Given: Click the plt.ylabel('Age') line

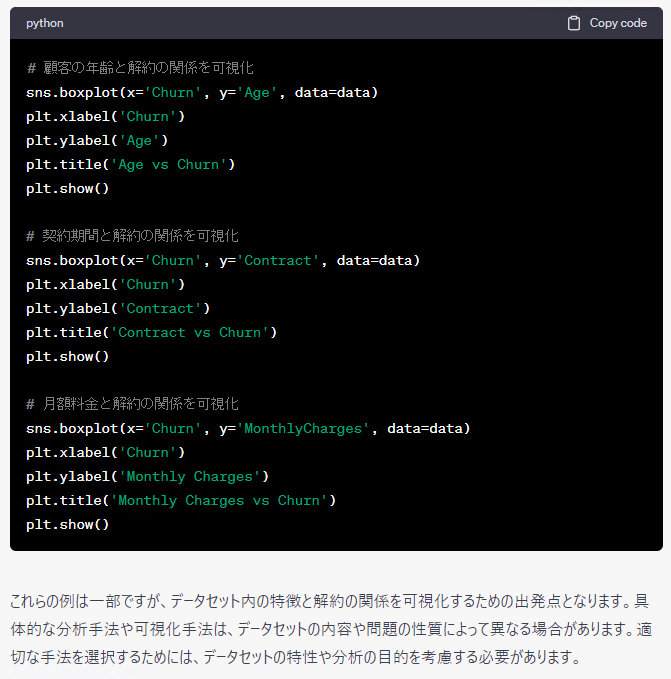Looking at the screenshot, I should tap(97, 140).
